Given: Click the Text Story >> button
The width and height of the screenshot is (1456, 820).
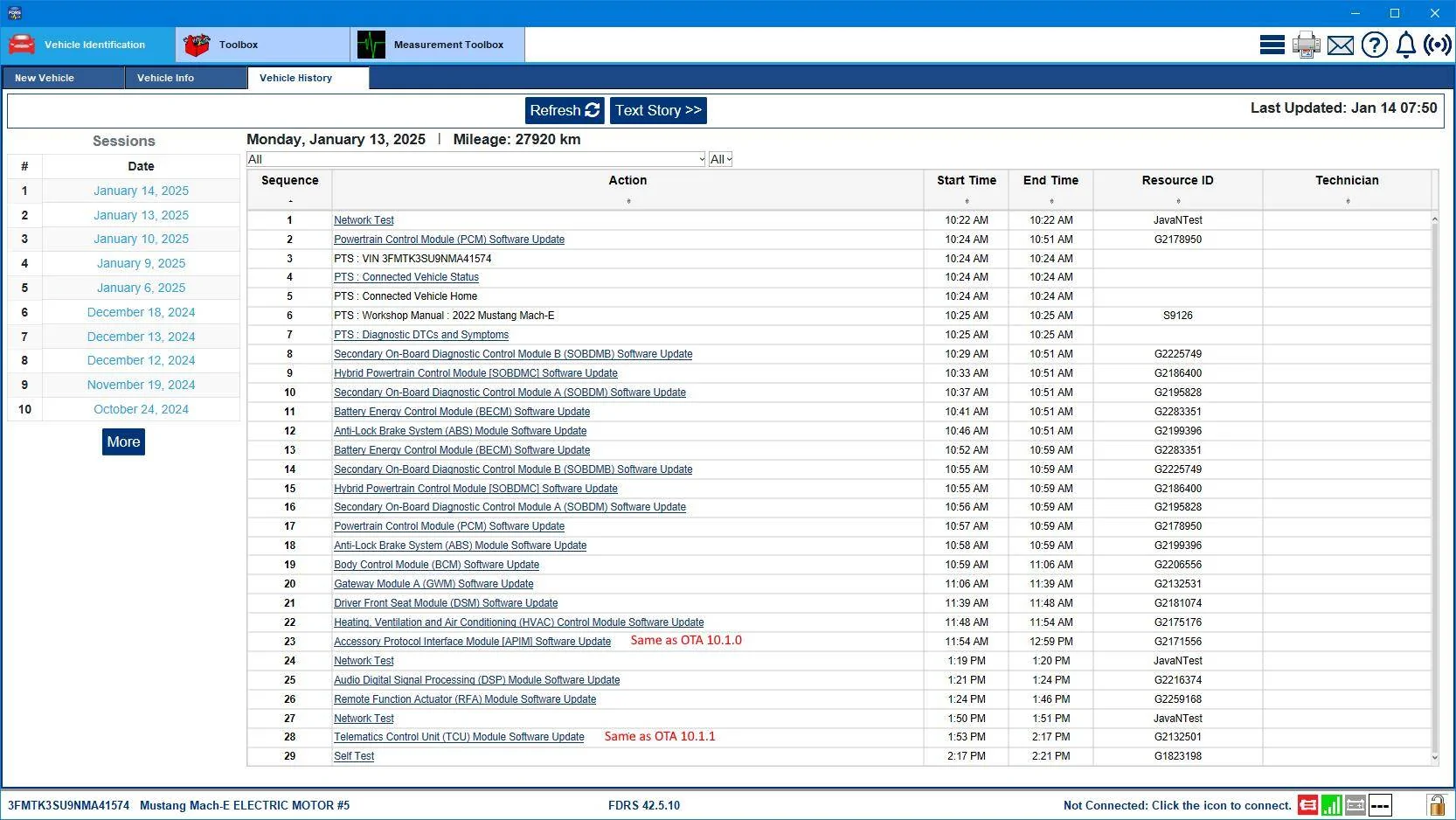Looking at the screenshot, I should click(658, 110).
